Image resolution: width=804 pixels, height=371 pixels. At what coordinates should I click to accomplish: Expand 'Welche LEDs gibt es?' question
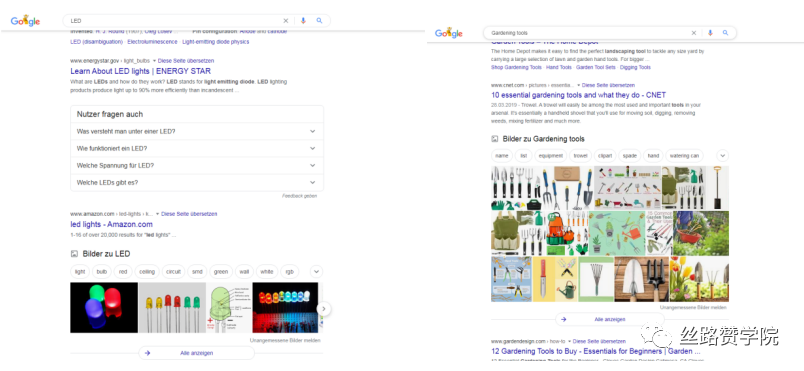point(197,182)
